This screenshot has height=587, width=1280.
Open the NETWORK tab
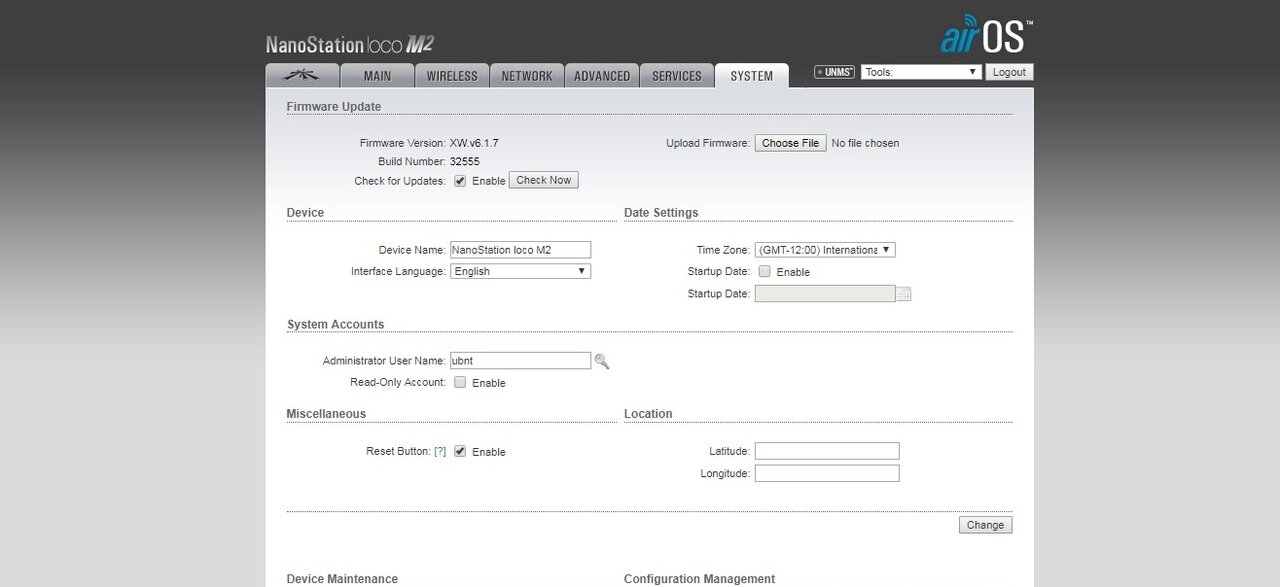click(x=527, y=76)
